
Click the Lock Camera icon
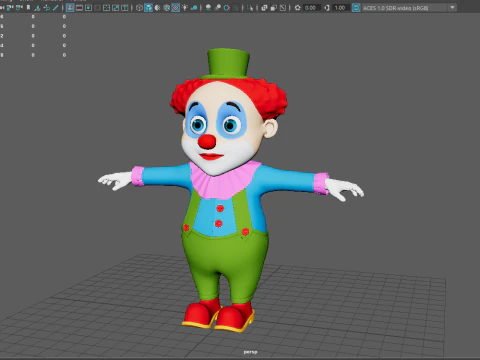(x=10, y=8)
